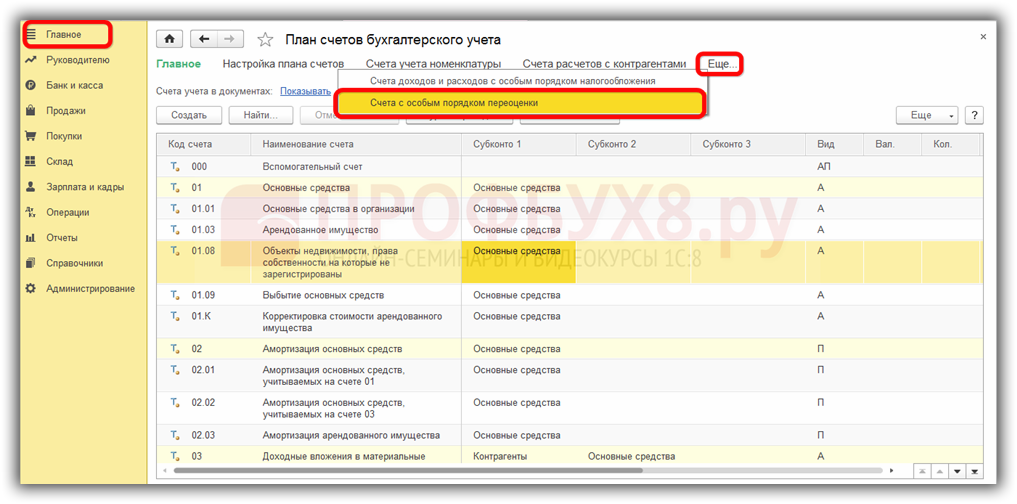Viewport: 1017px width, 504px height.
Task: Click the Продажи shopping bag icon
Action: 30,110
